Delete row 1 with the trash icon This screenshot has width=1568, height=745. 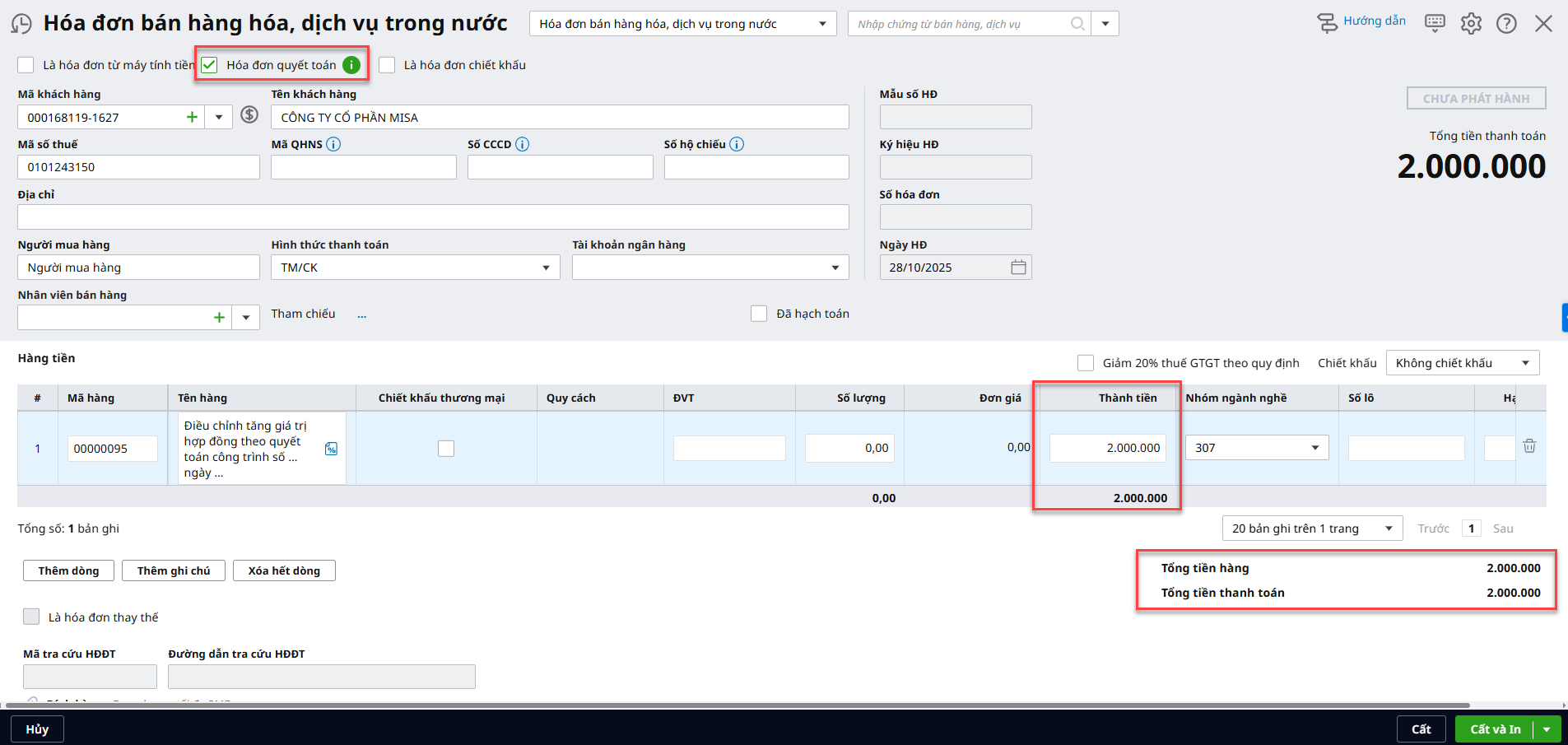pyautogui.click(x=1529, y=446)
